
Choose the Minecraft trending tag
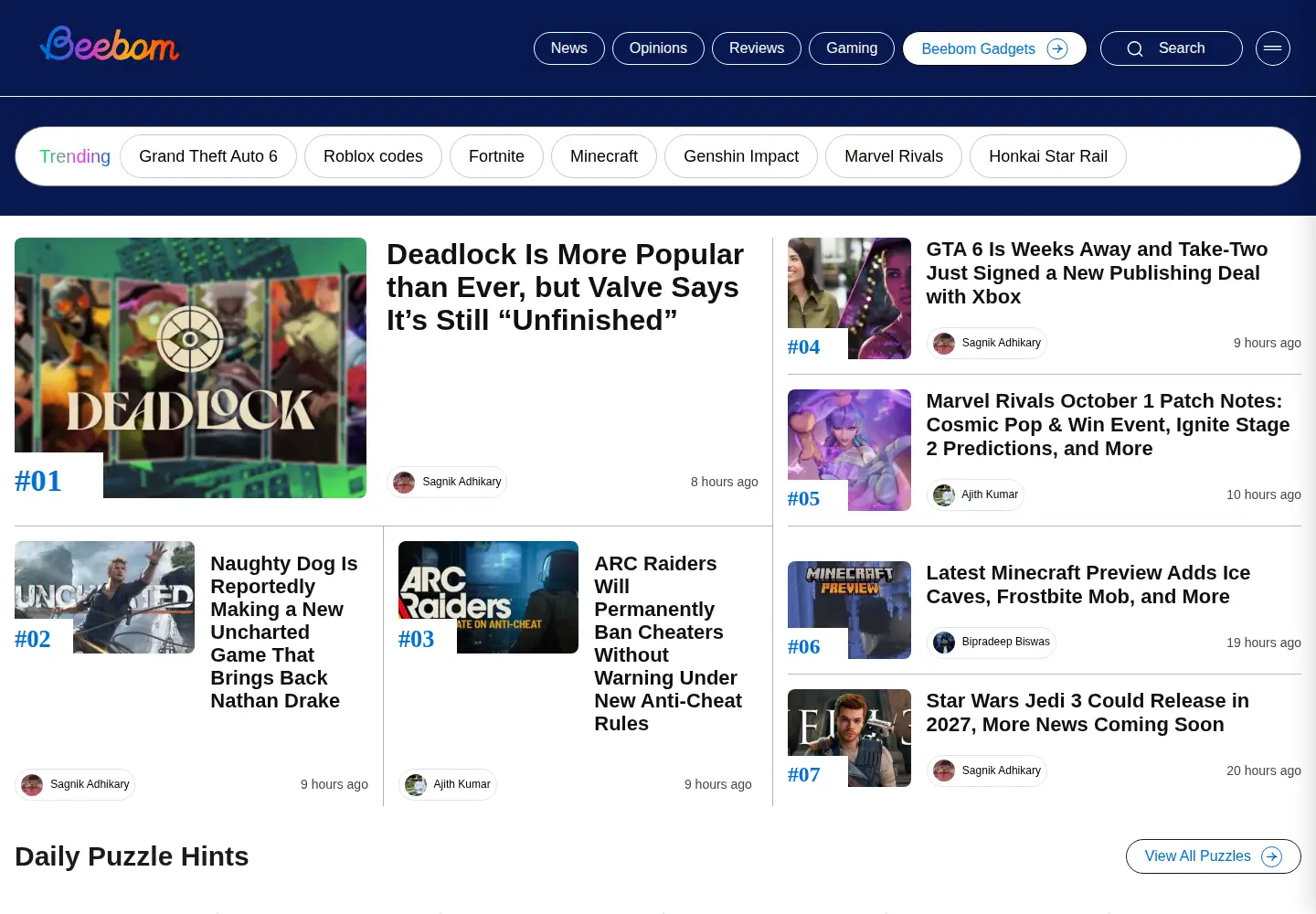[x=604, y=156]
